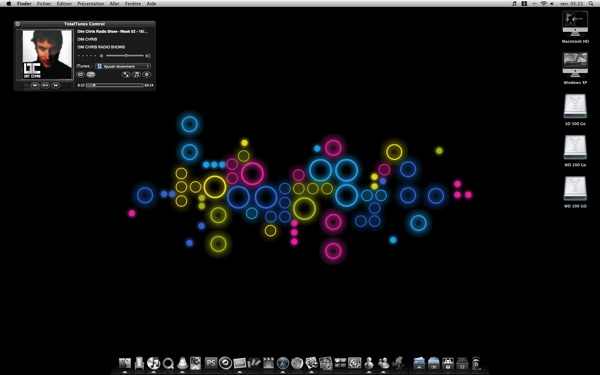Click the Dim Chris album artwork
The height and width of the screenshot is (375, 600).
tap(47, 54)
